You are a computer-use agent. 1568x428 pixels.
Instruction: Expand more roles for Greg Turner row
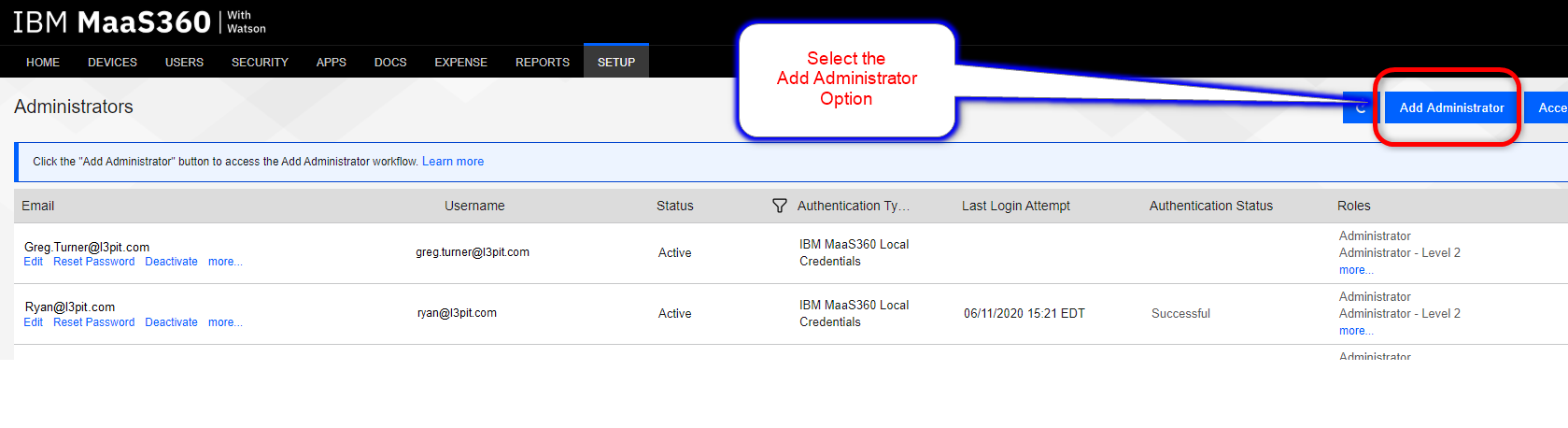1356,270
